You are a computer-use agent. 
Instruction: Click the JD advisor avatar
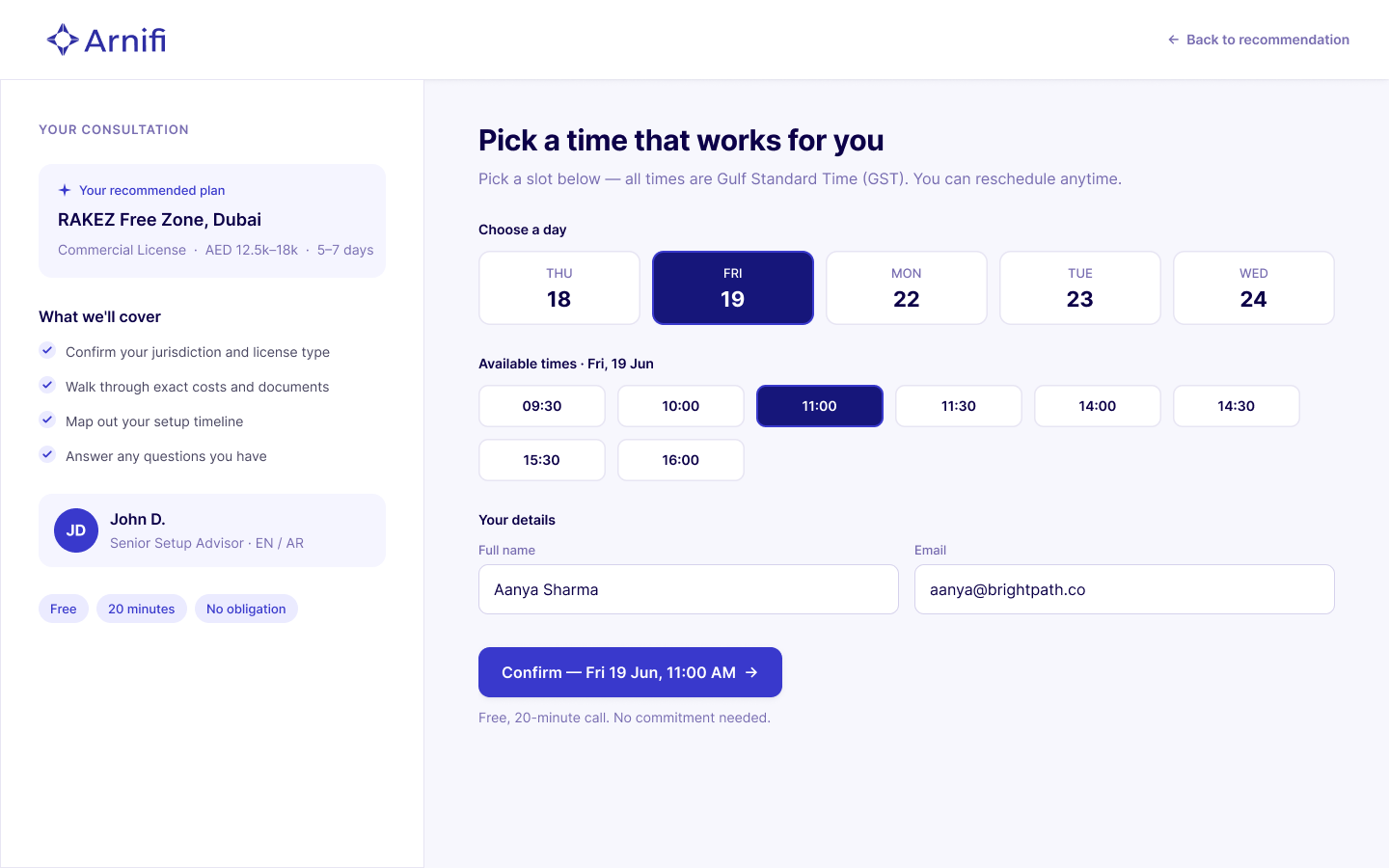[76, 530]
